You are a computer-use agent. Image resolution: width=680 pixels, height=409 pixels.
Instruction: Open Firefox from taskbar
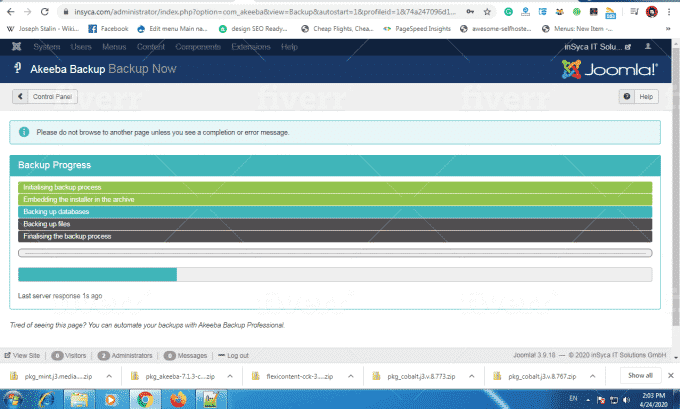pos(178,399)
